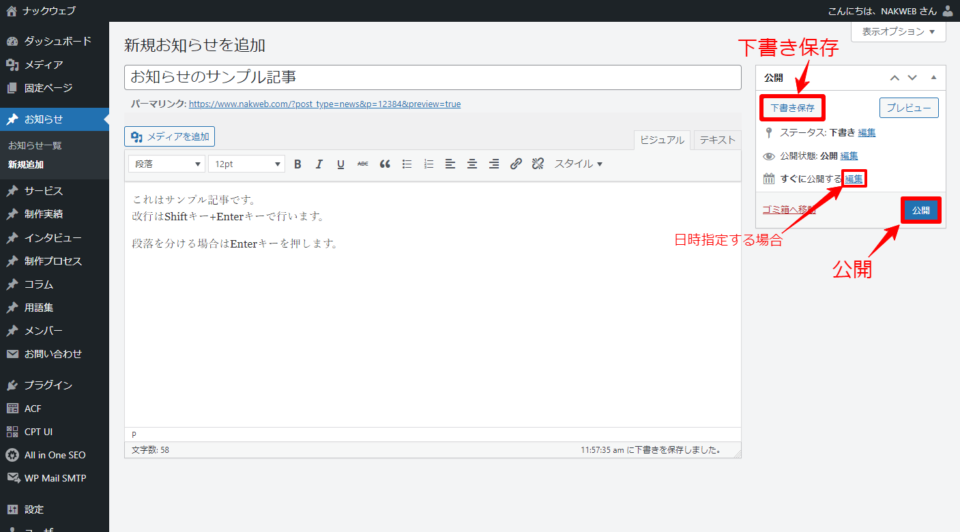The image size is (960, 532).
Task: Click the underline formatting icon
Action: 341,164
